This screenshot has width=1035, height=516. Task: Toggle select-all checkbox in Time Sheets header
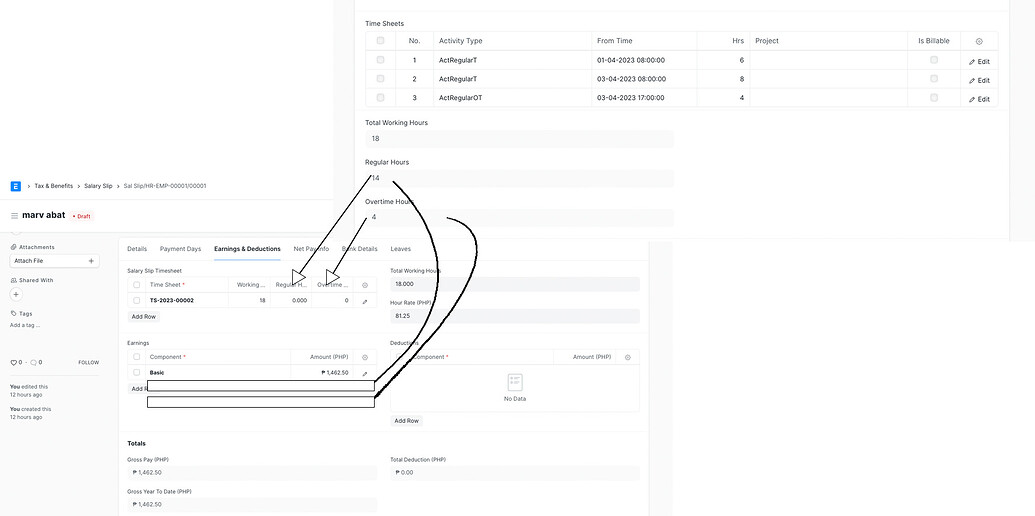tap(380, 40)
